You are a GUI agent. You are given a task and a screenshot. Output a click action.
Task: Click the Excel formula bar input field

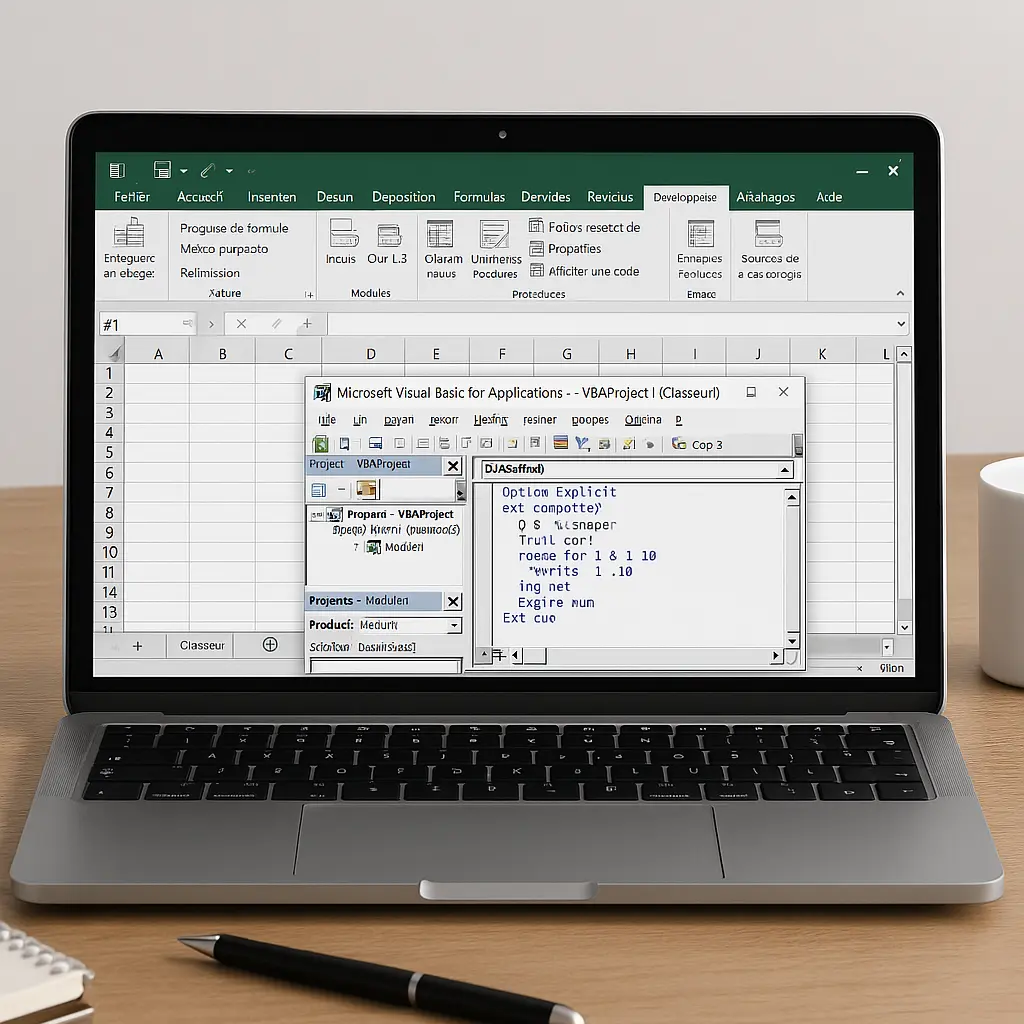[610, 323]
